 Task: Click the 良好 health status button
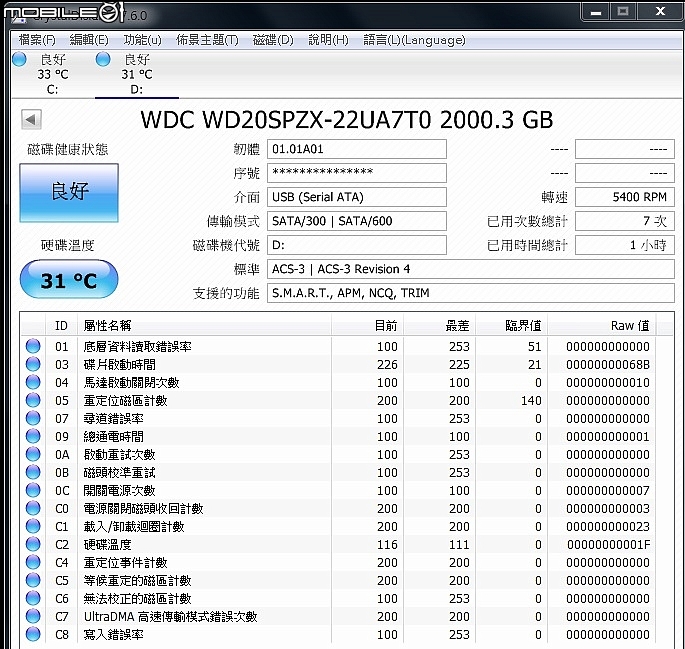[69, 193]
